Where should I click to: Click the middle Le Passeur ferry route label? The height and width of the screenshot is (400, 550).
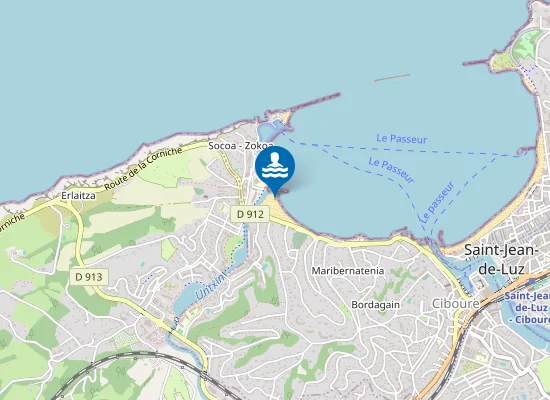pos(391,170)
